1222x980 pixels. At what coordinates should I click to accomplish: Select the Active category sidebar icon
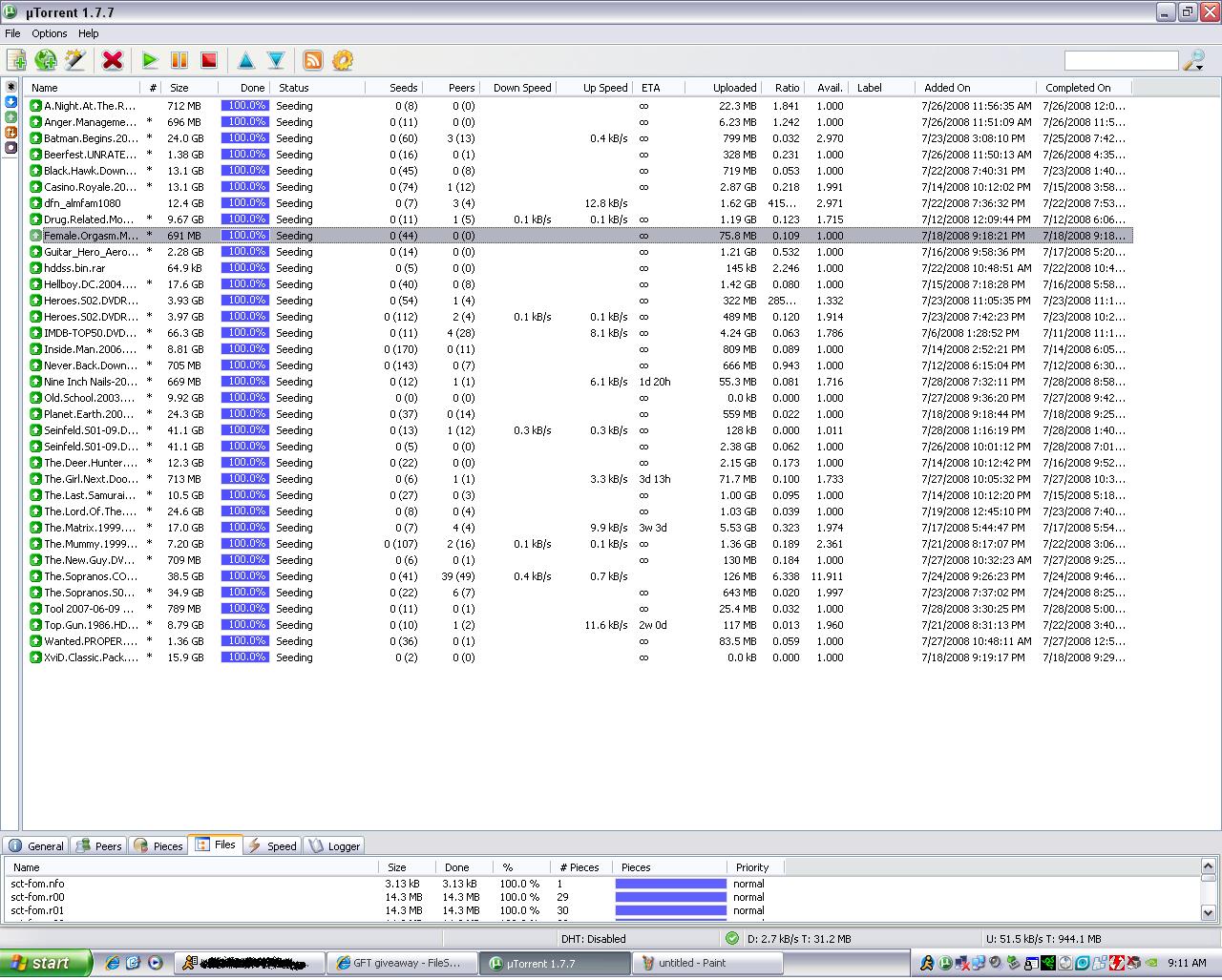pos(11,133)
